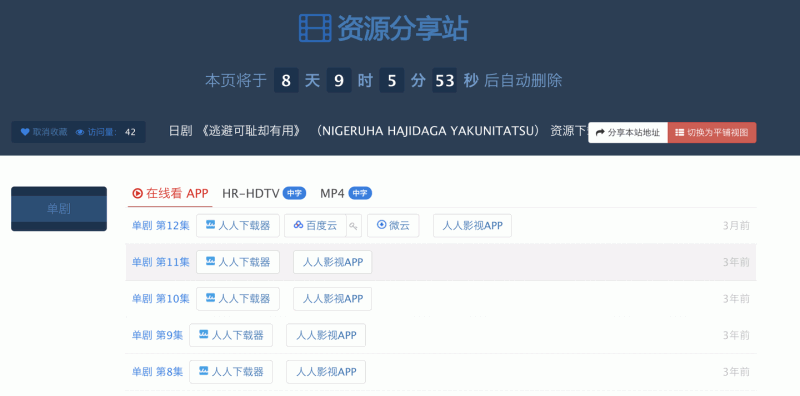The image size is (800, 396).
Task: Click the grid icon in 切换为平铺视图
Action: coord(680,132)
